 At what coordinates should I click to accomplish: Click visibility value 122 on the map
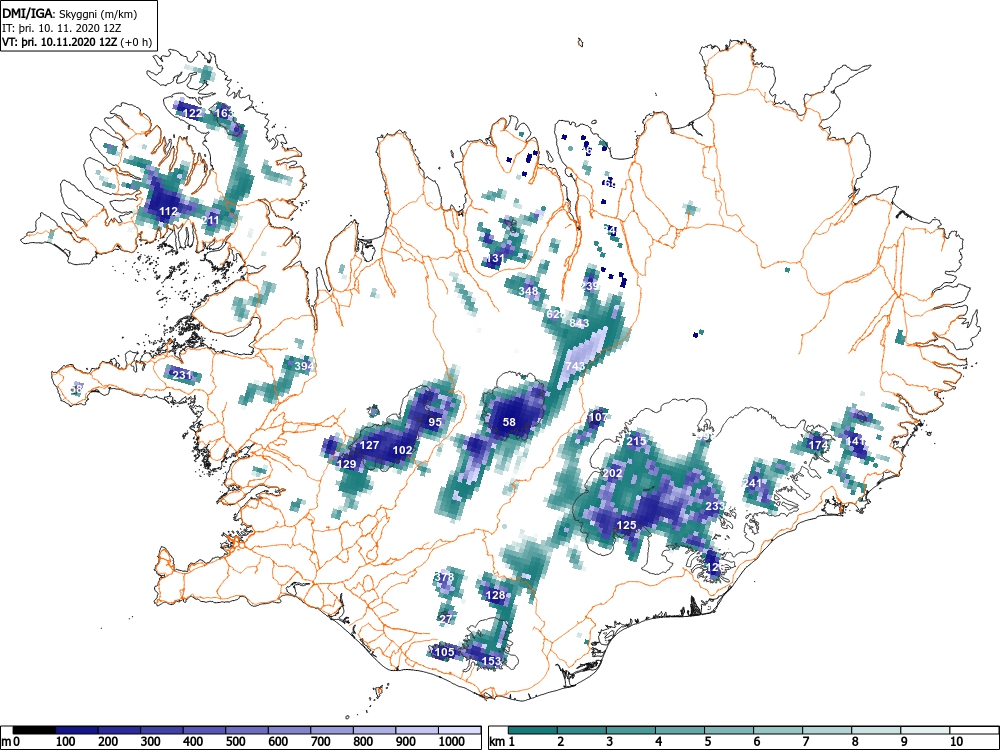[x=193, y=114]
